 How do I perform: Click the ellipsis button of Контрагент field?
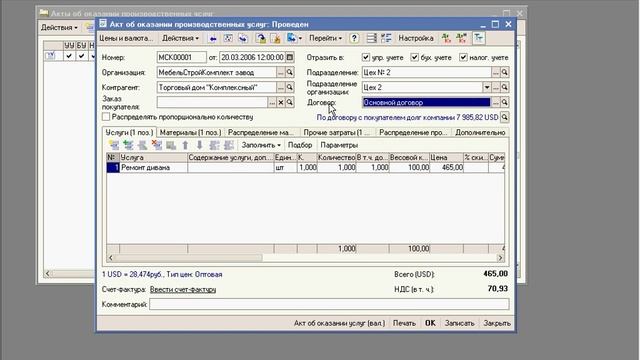point(280,87)
